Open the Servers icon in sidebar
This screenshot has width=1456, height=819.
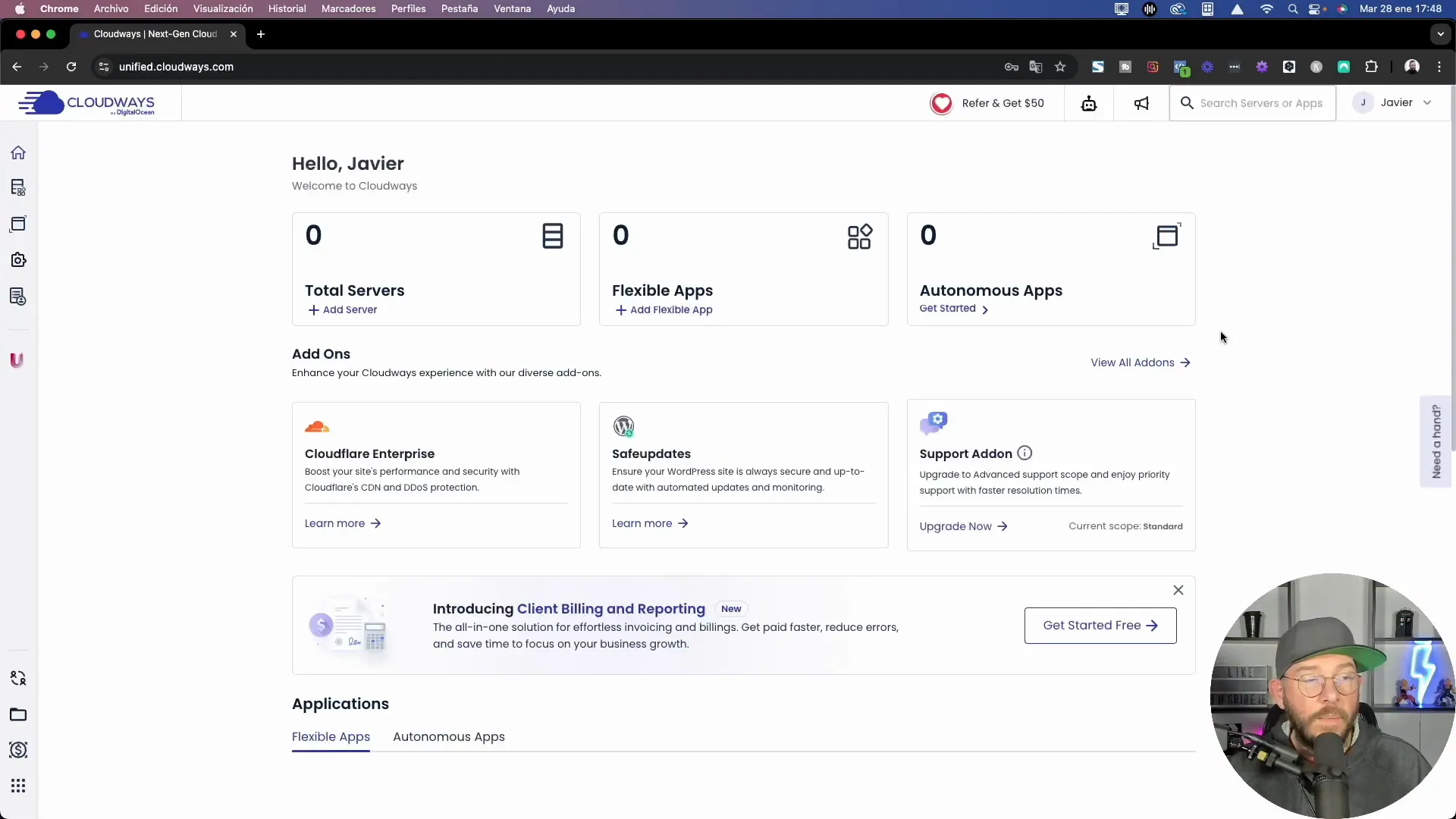[x=18, y=187]
